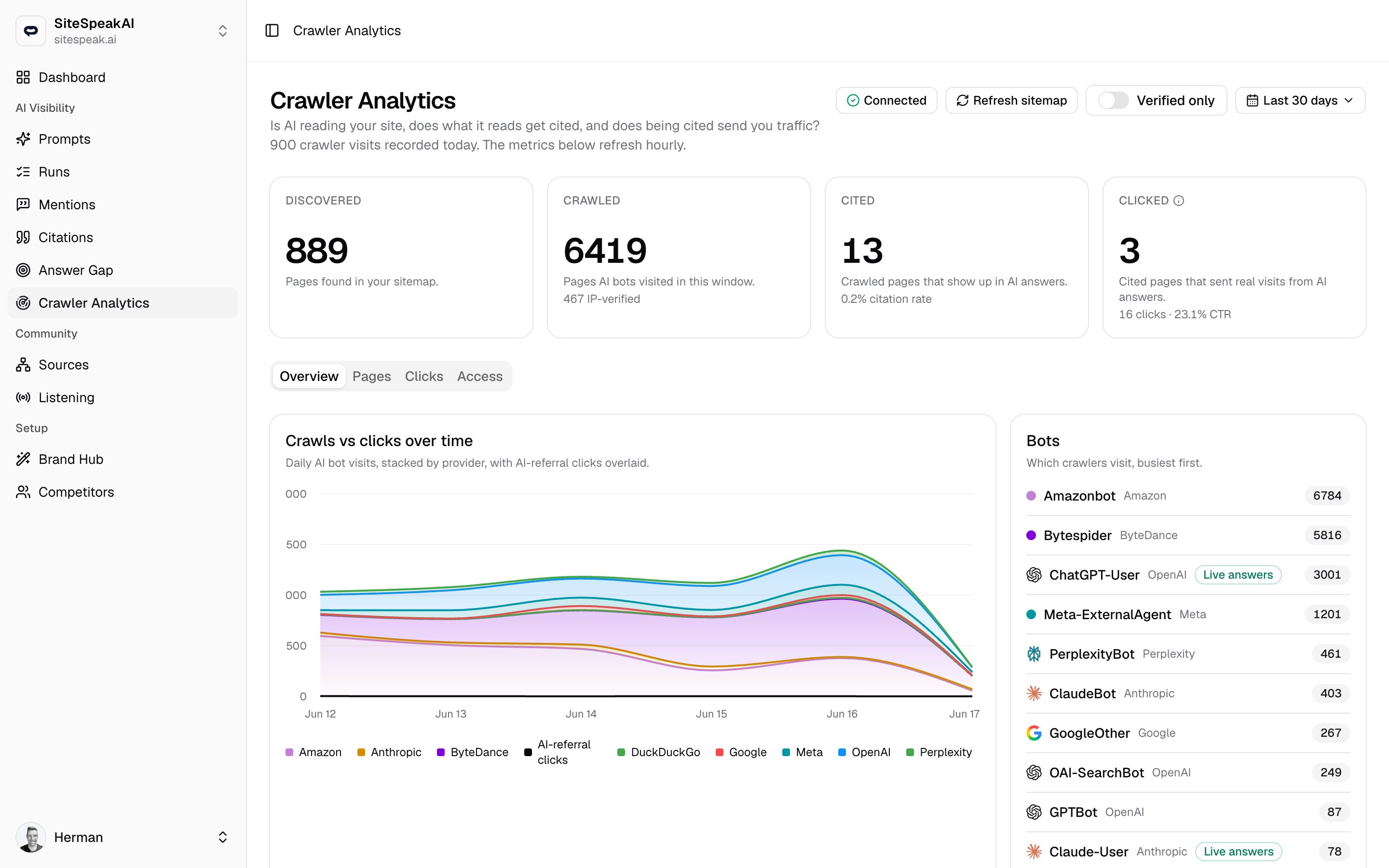1389x868 pixels.
Task: Open Dashboard in the sidebar
Action: [x=123, y=78]
